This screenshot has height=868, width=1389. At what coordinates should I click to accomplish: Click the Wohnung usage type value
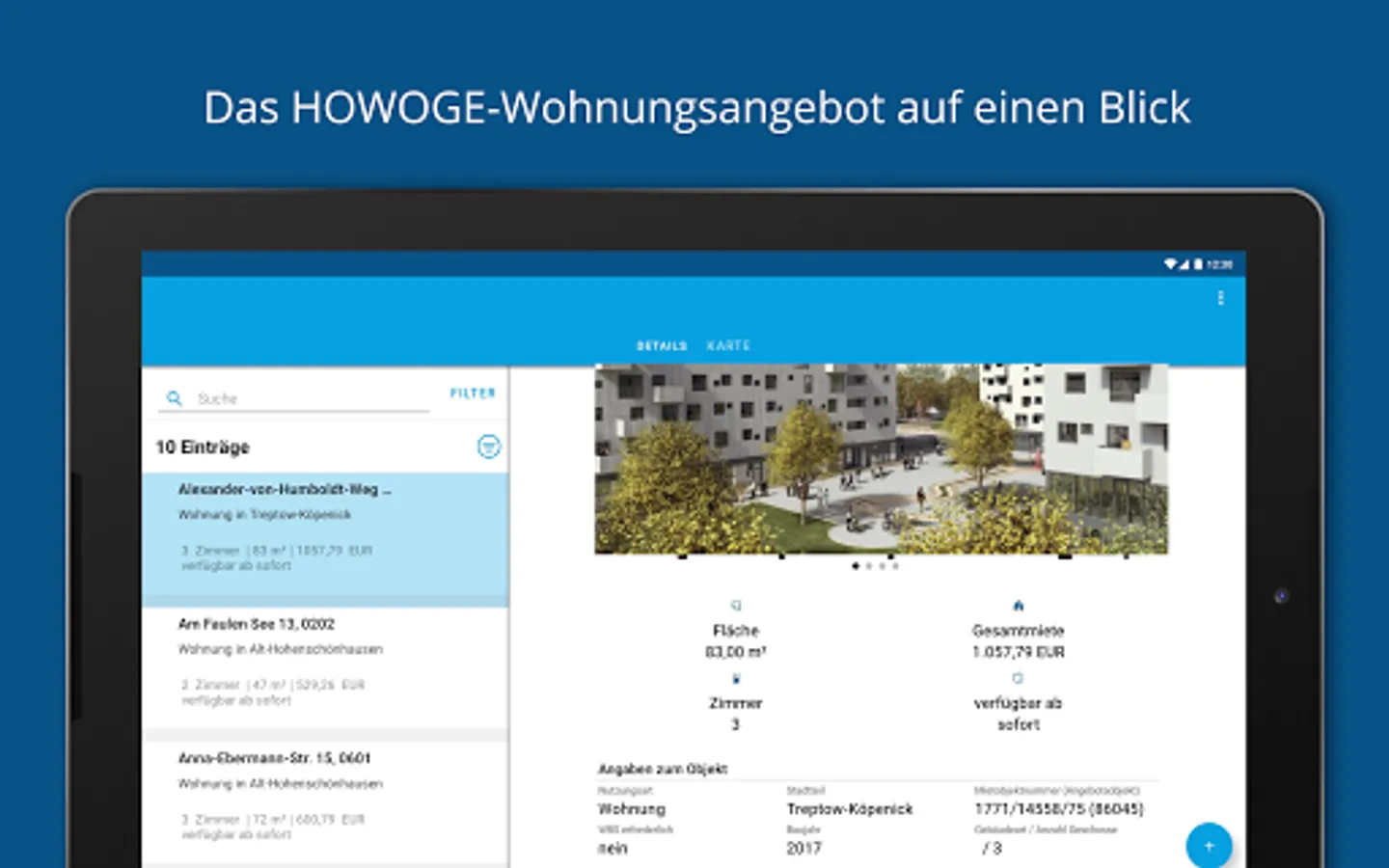pyautogui.click(x=632, y=809)
